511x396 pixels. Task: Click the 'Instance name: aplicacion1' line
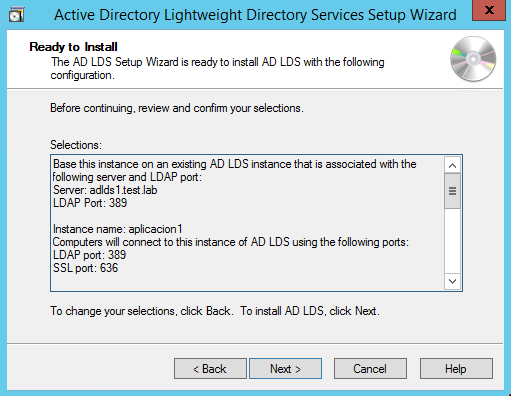coord(118,229)
